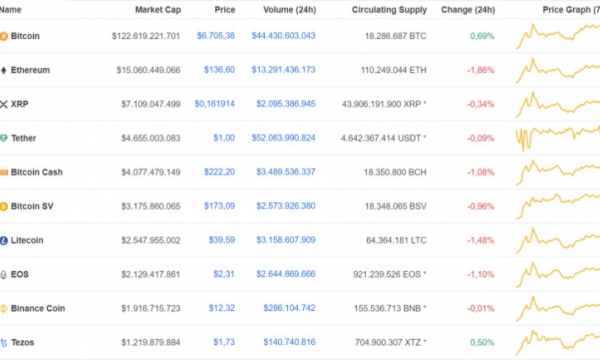Click the XRP cross logo icon

pyautogui.click(x=4, y=104)
